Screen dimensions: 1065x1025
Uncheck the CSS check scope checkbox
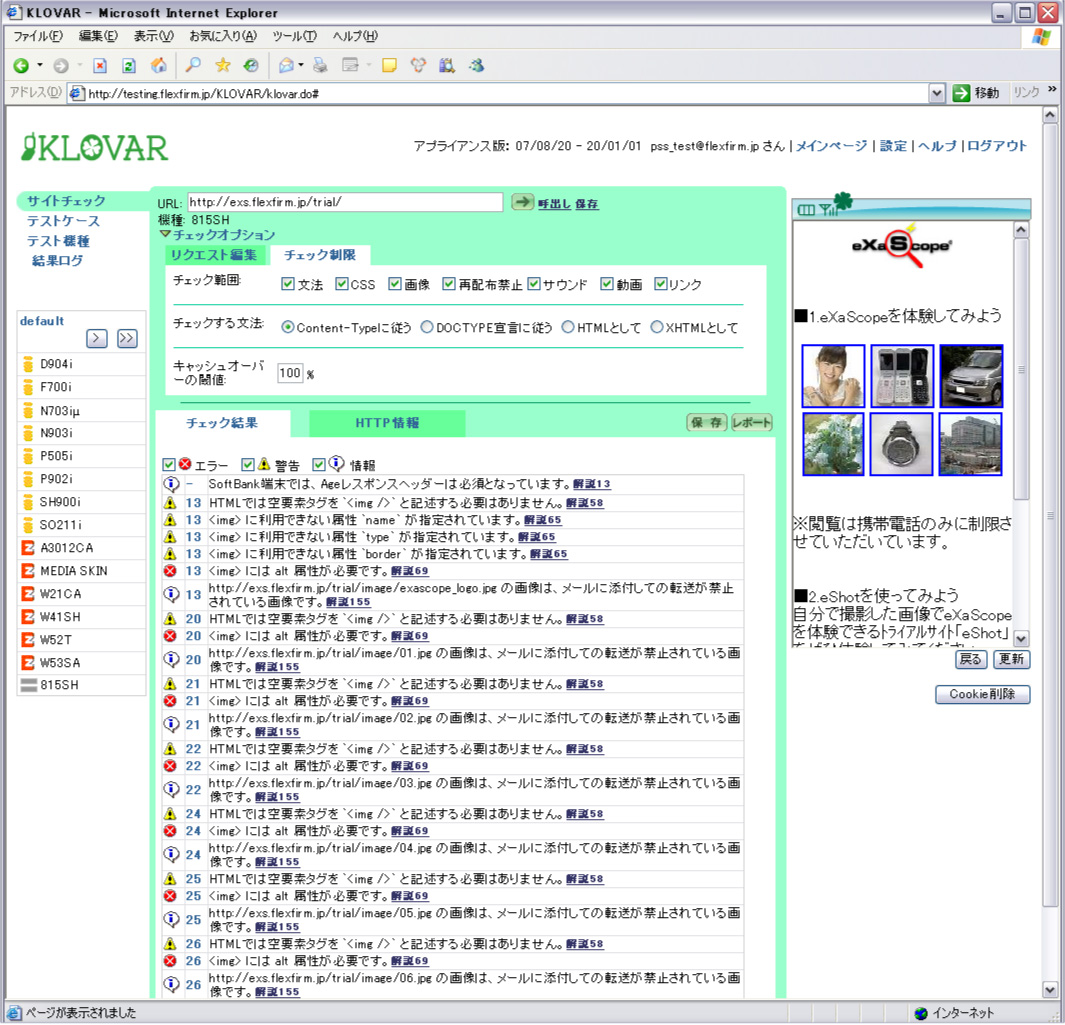[342, 284]
